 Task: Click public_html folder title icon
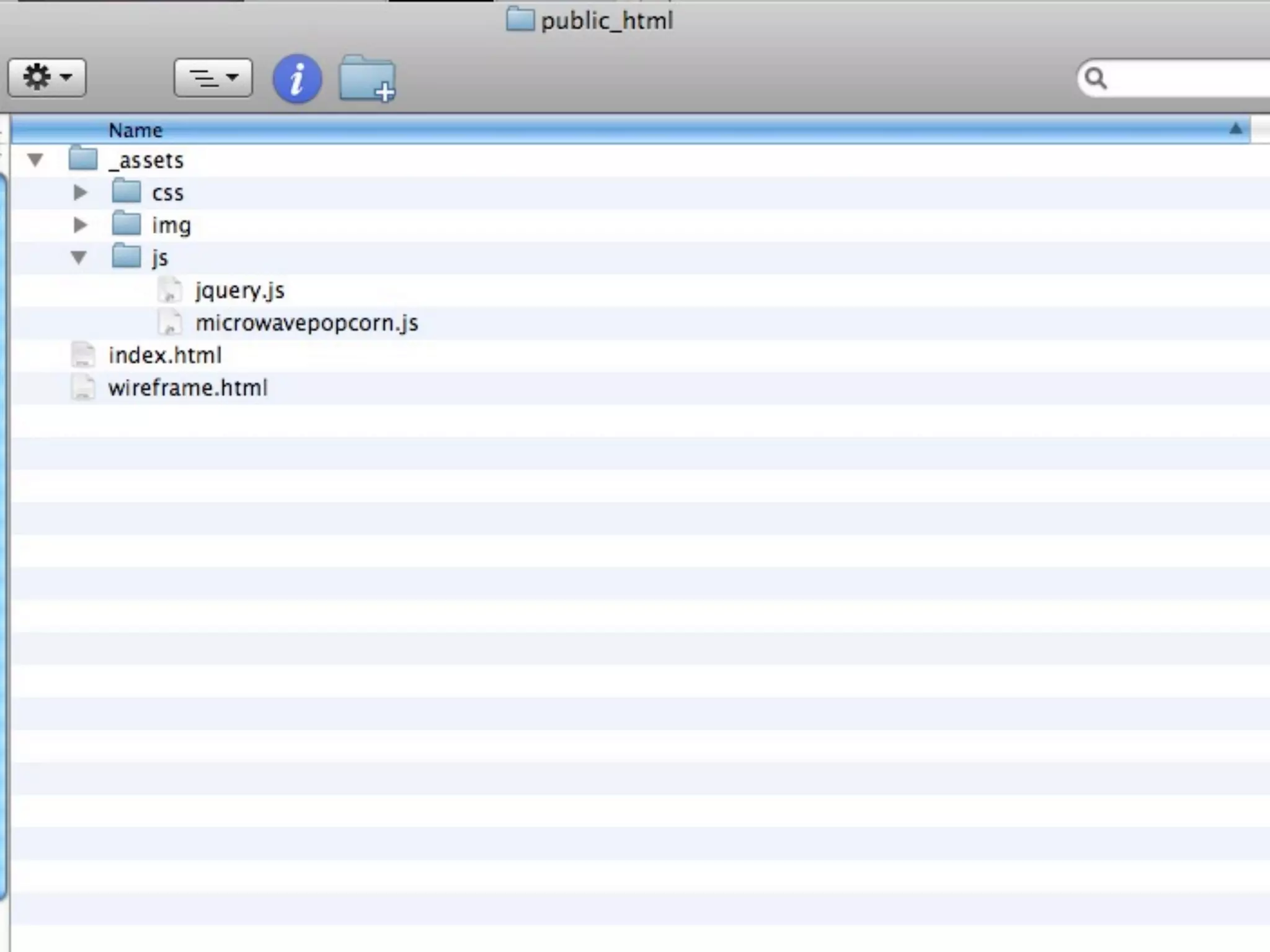click(520, 20)
